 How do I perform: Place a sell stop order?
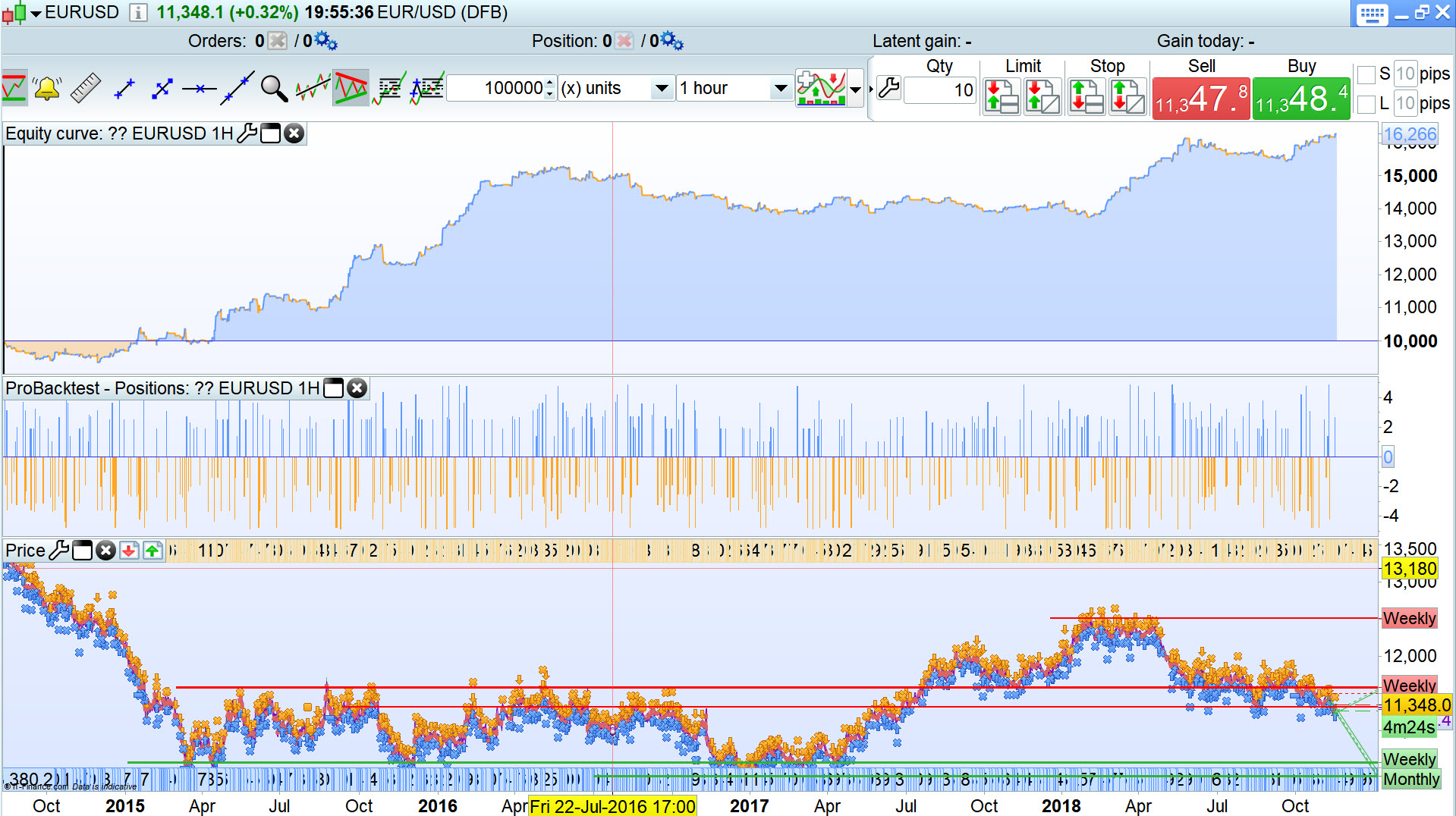click(1127, 97)
